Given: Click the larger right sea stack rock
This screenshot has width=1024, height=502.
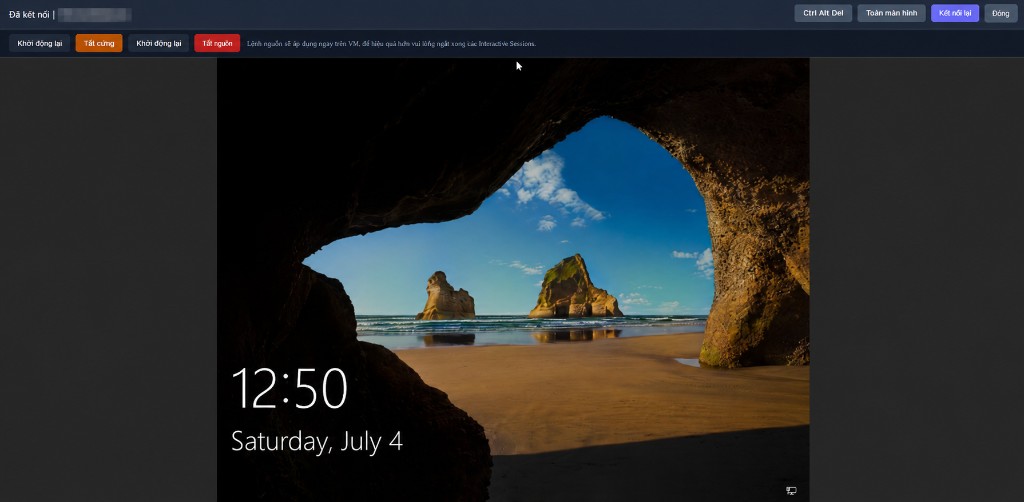Looking at the screenshot, I should coord(573,288).
